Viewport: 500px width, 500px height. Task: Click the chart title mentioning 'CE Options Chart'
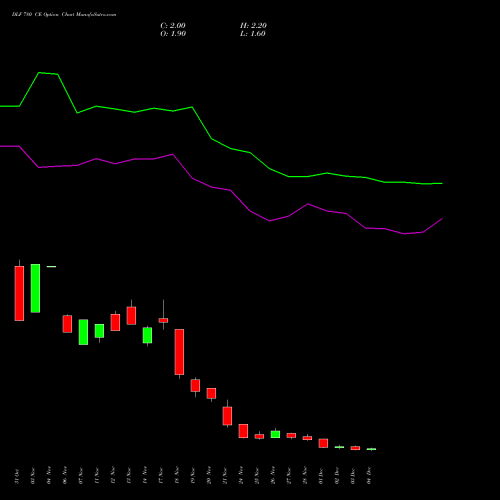pyautogui.click(x=64, y=15)
